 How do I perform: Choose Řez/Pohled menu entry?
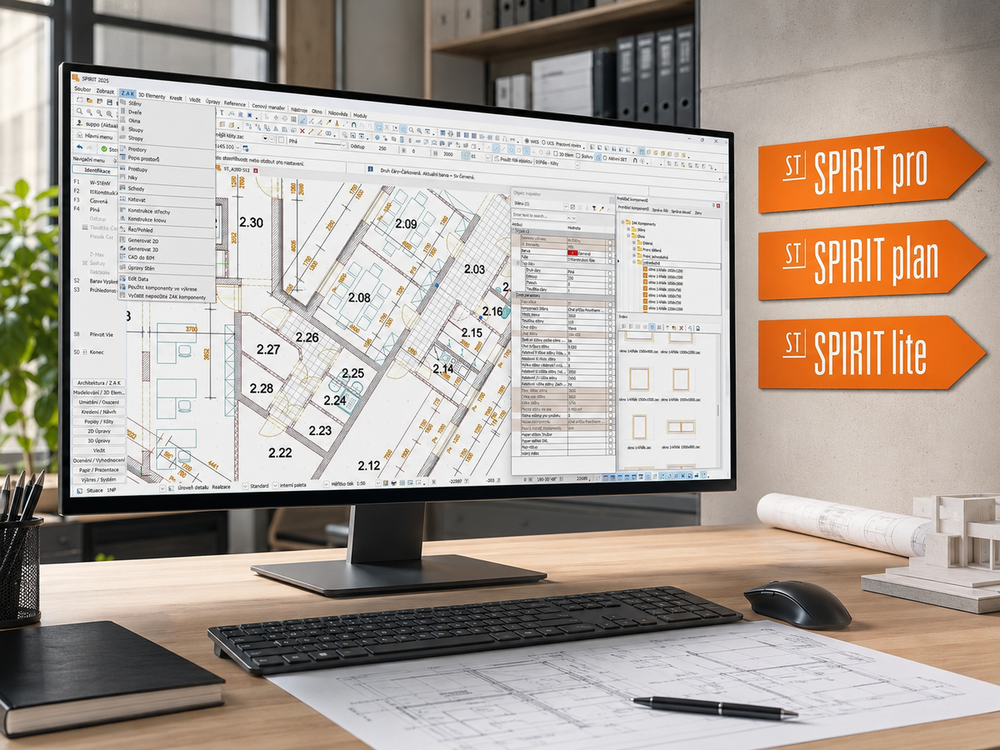(x=140, y=230)
